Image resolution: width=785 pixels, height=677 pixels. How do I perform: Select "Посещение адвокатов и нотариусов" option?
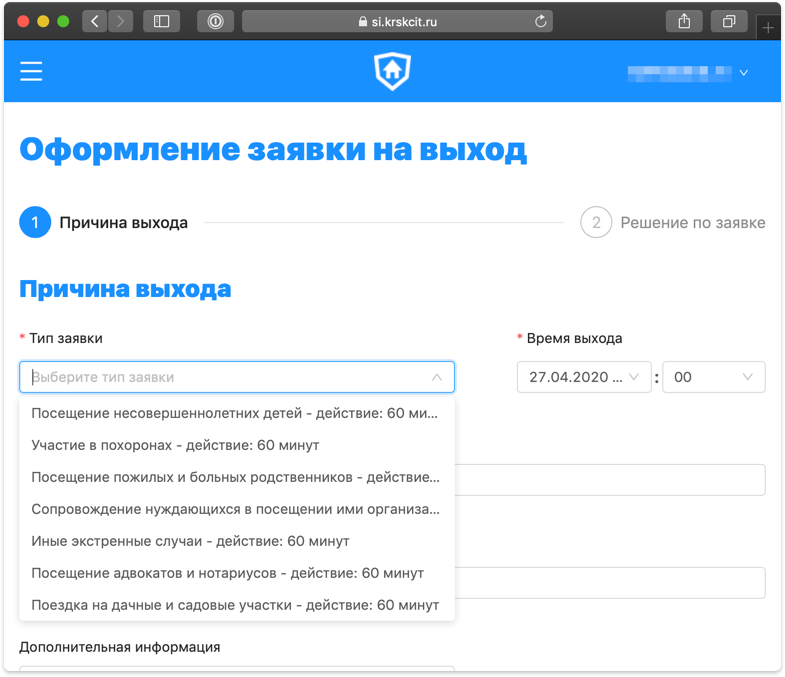(227, 573)
